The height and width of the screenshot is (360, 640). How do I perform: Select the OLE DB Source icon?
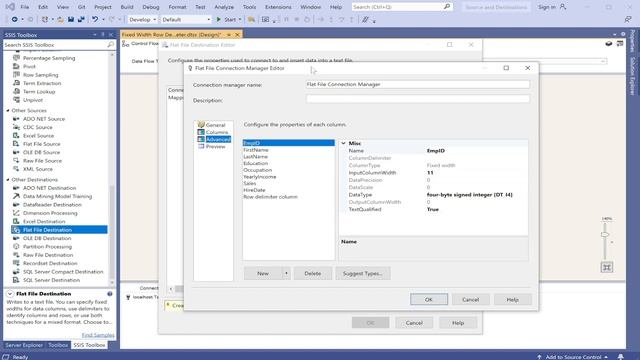coord(16,152)
